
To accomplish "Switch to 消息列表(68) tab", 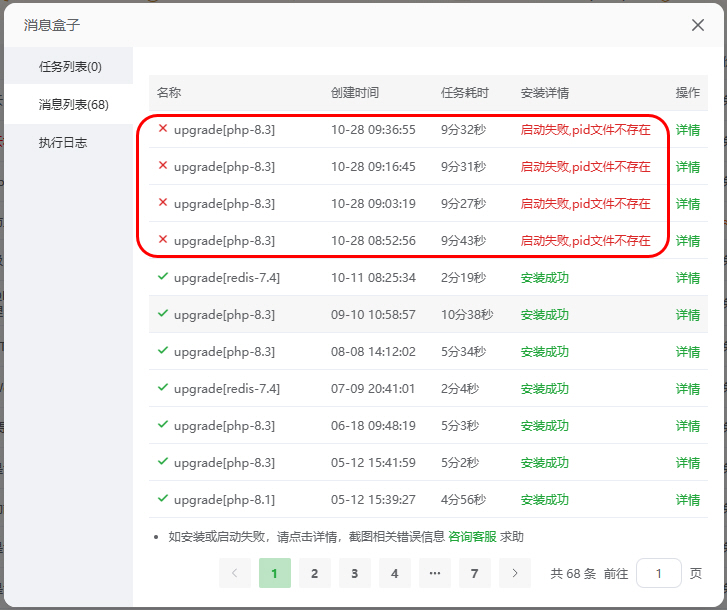I will pos(73,104).
